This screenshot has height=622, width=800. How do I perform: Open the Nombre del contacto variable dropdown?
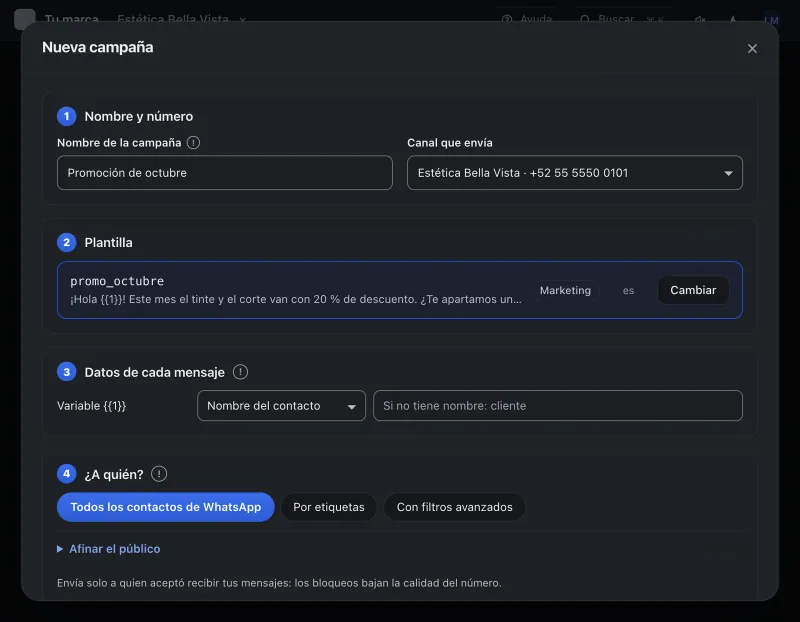click(x=281, y=406)
